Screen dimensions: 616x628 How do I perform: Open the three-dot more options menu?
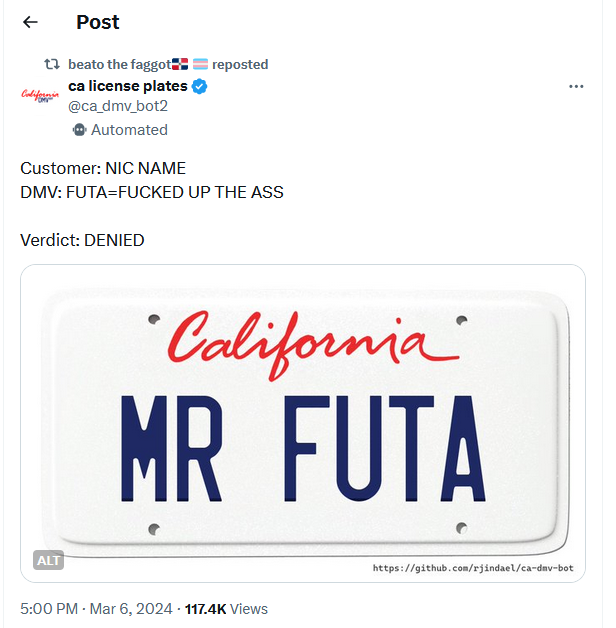coord(576,87)
